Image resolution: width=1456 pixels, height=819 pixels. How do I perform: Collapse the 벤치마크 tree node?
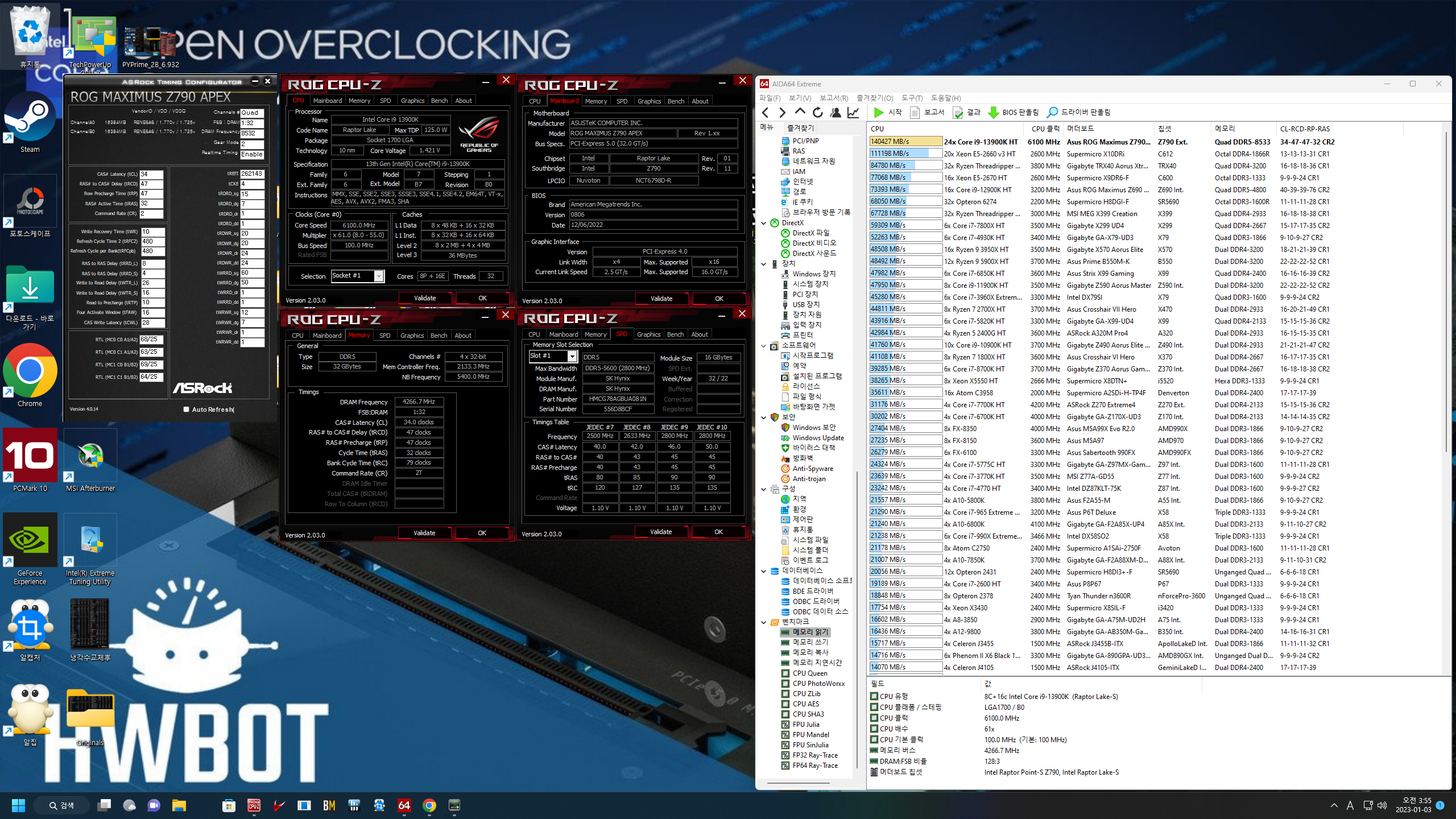pos(764,622)
